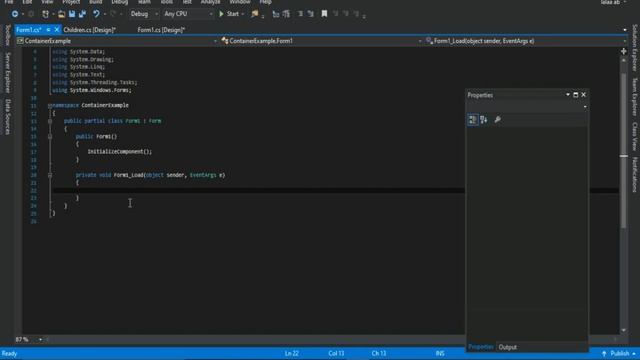Open the 87 % zoom level dropdown
The height and width of the screenshot is (360, 640).
tap(40, 340)
